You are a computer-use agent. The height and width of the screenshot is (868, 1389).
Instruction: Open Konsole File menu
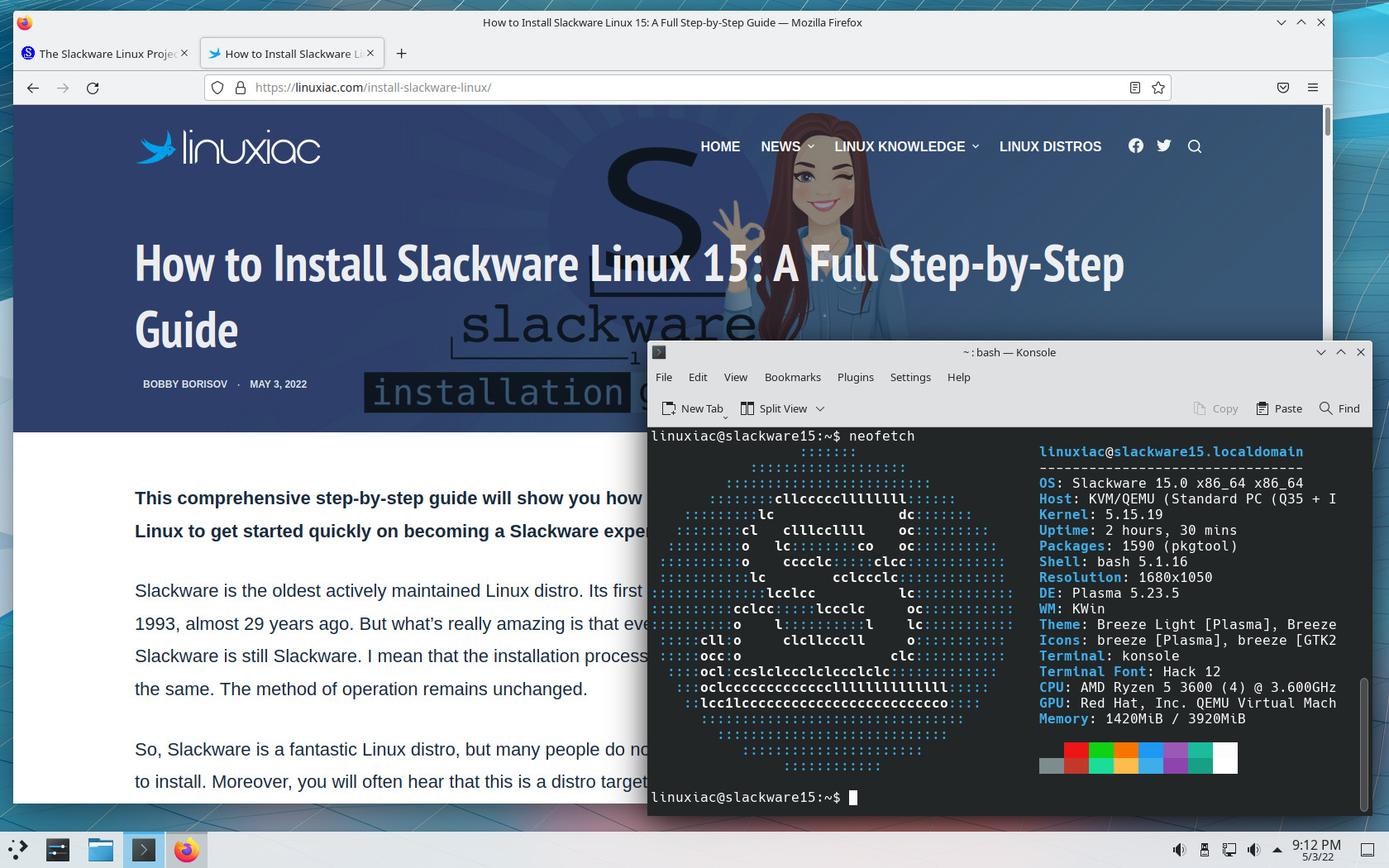click(x=664, y=377)
